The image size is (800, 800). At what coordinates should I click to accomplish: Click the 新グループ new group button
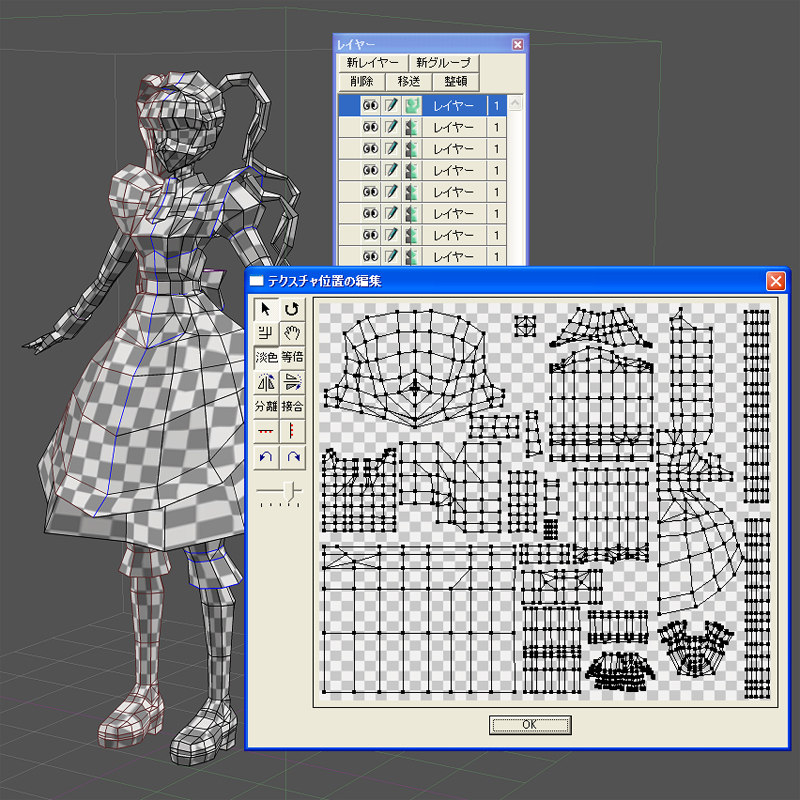pyautogui.click(x=443, y=63)
